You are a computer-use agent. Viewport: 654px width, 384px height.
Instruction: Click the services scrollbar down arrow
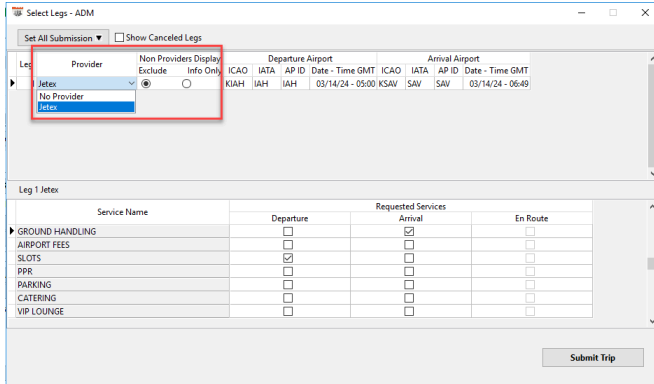651,321
